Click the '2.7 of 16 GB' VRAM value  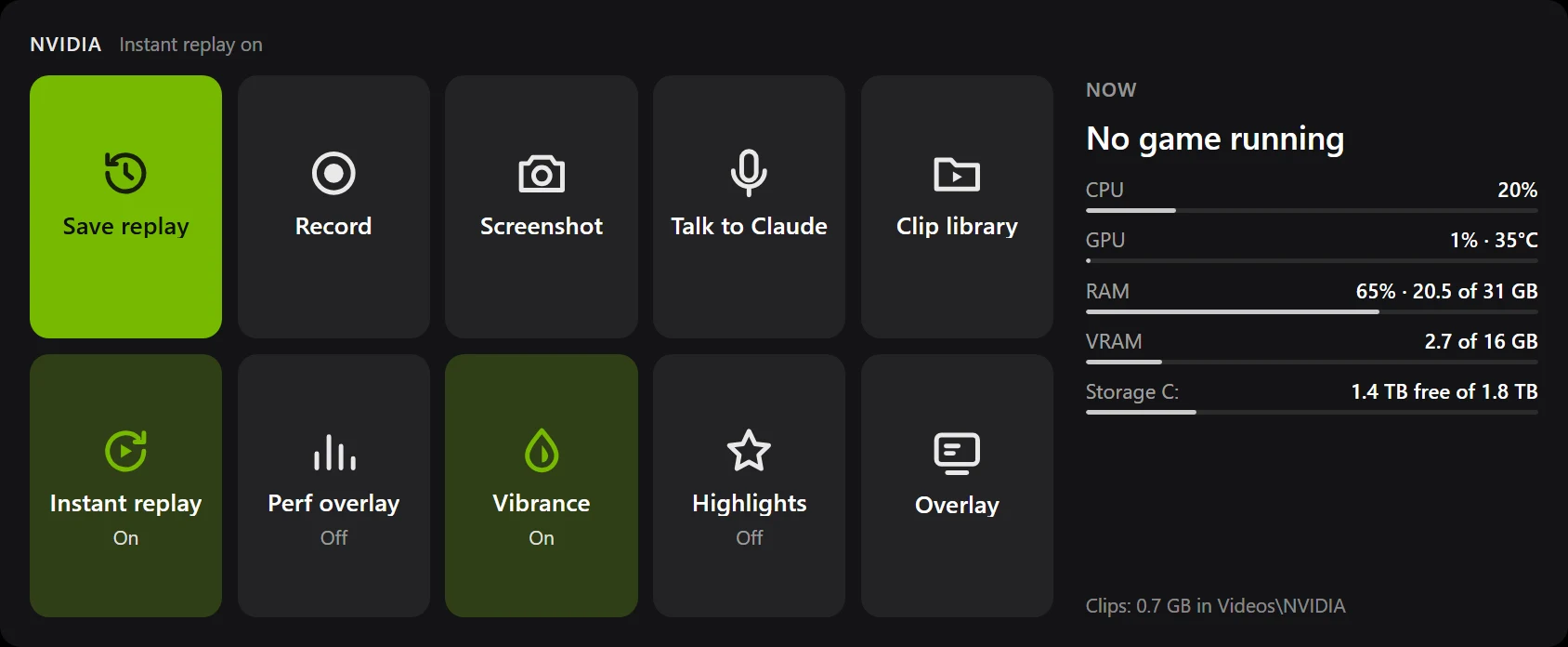tap(1481, 341)
